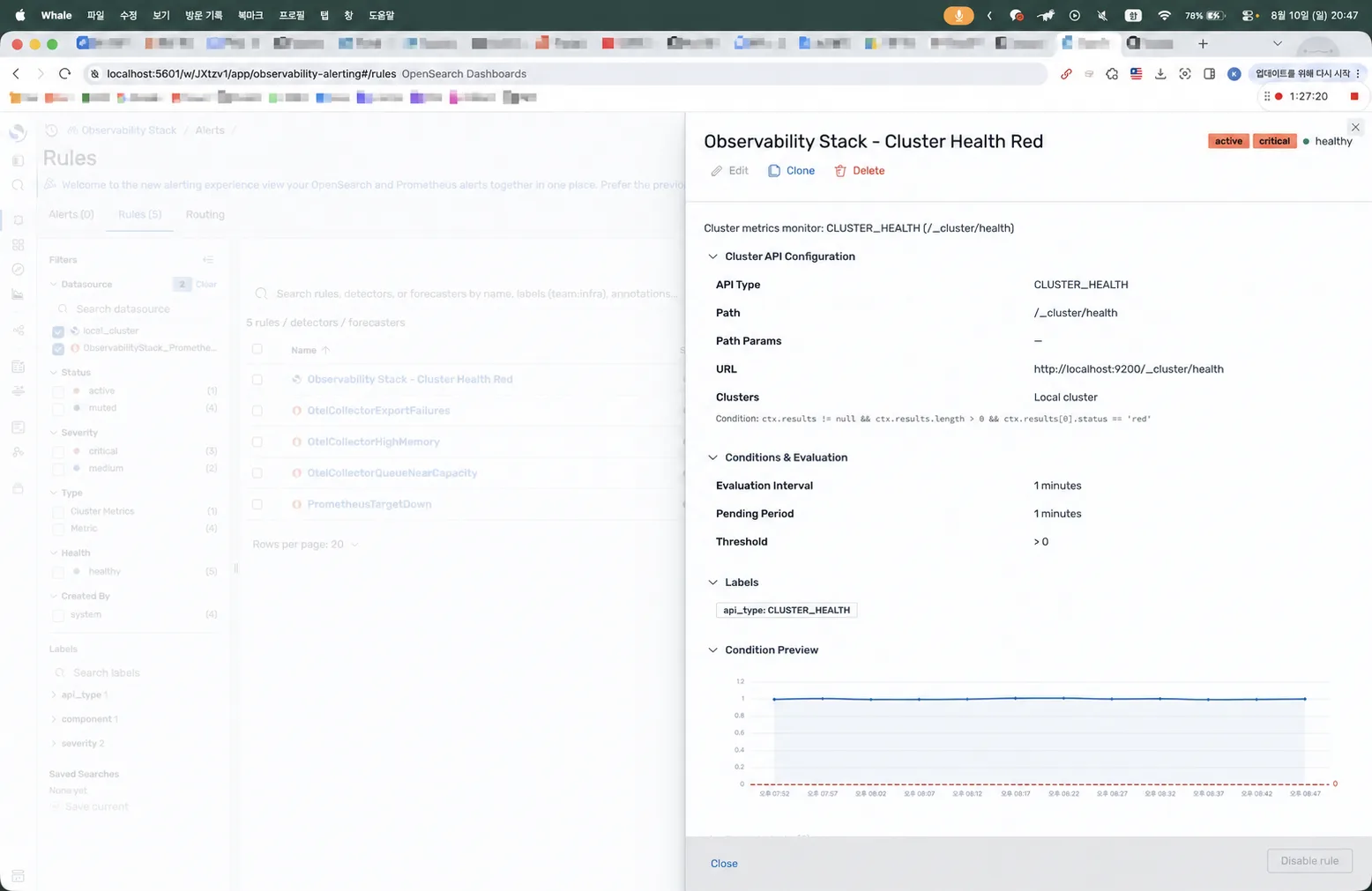This screenshot has width=1372, height=891.
Task: Click the recent history clock icon
Action: tap(51, 130)
